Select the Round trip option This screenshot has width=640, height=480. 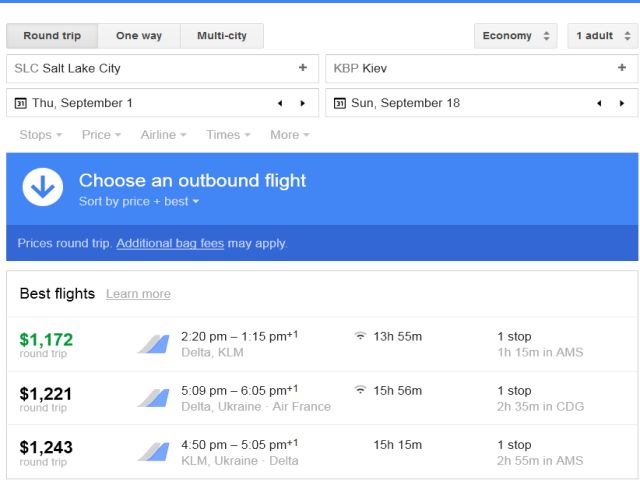(x=52, y=36)
